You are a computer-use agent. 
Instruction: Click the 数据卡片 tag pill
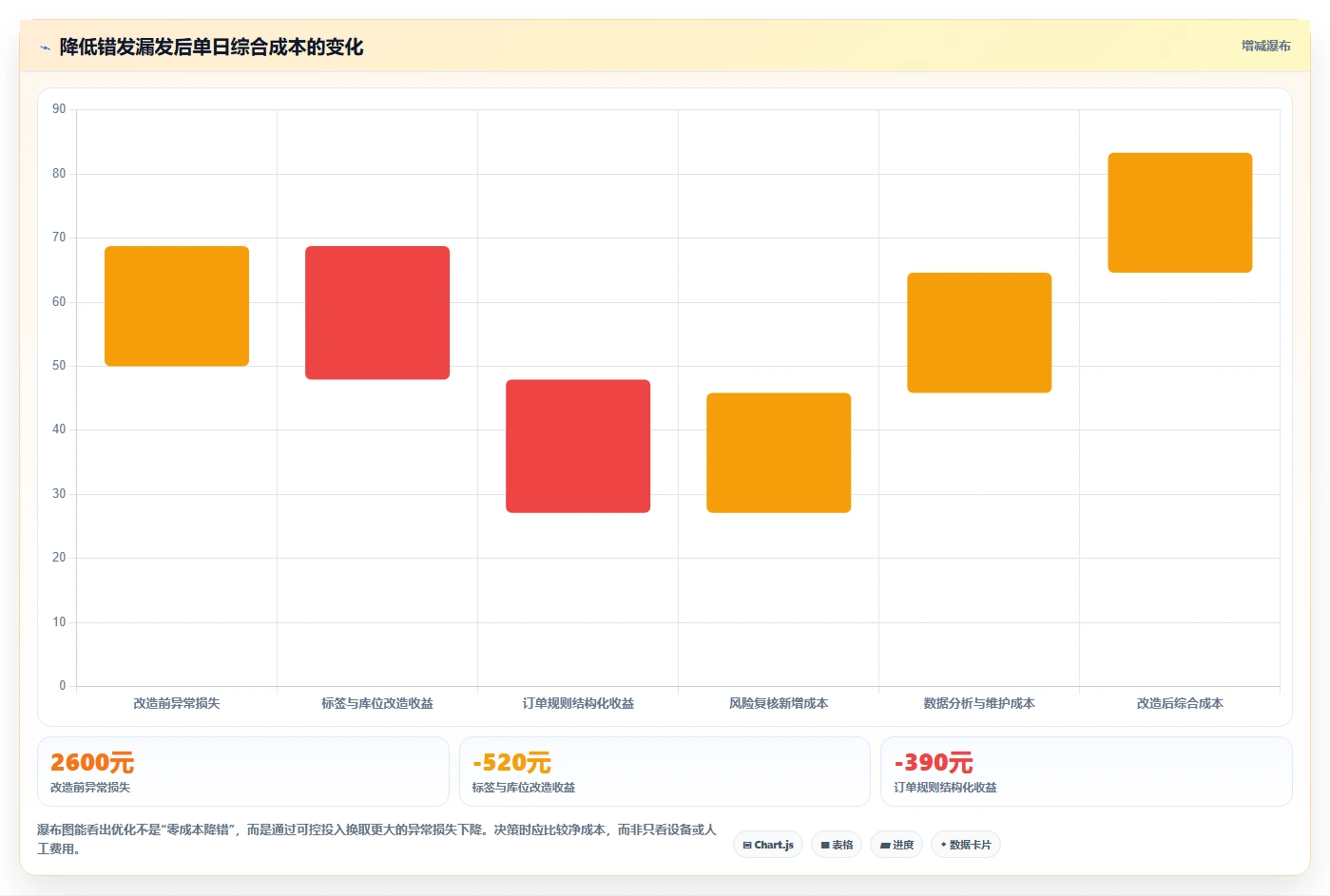965,845
